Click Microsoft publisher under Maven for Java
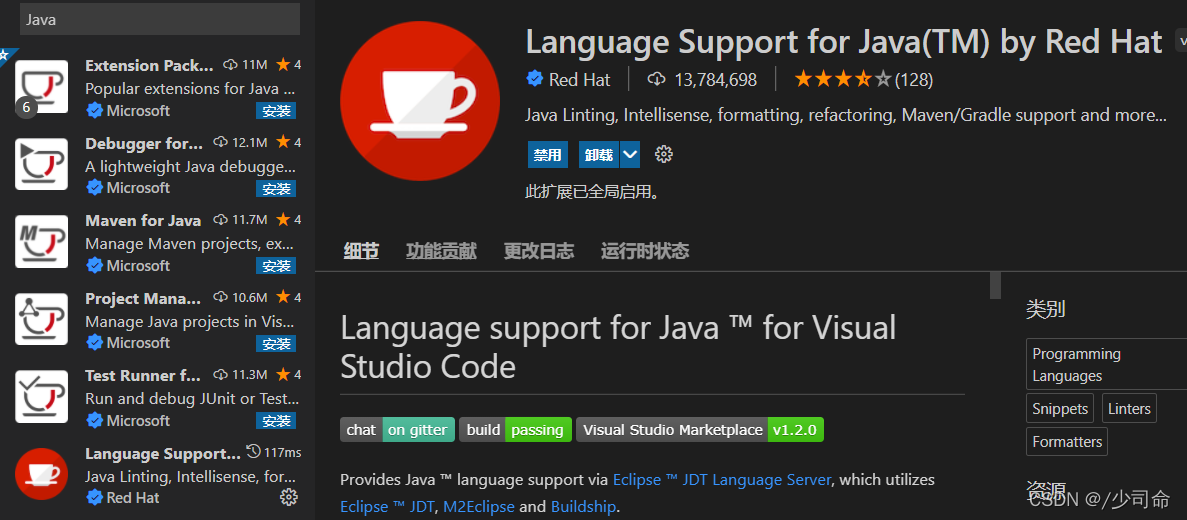The image size is (1187, 520). 138,266
